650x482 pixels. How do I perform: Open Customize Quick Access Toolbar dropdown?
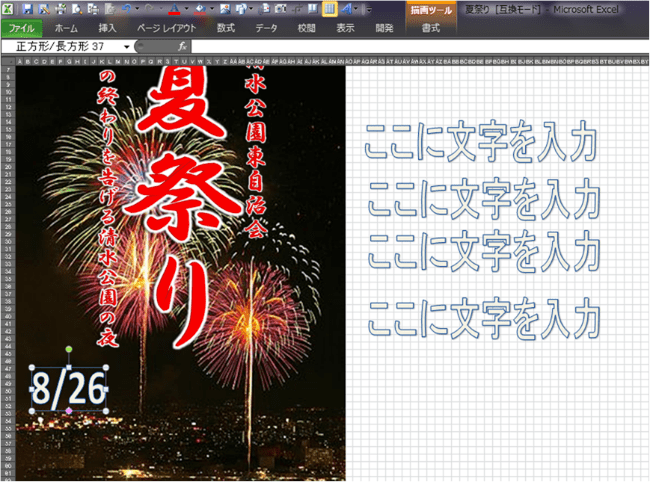[x=369, y=10]
